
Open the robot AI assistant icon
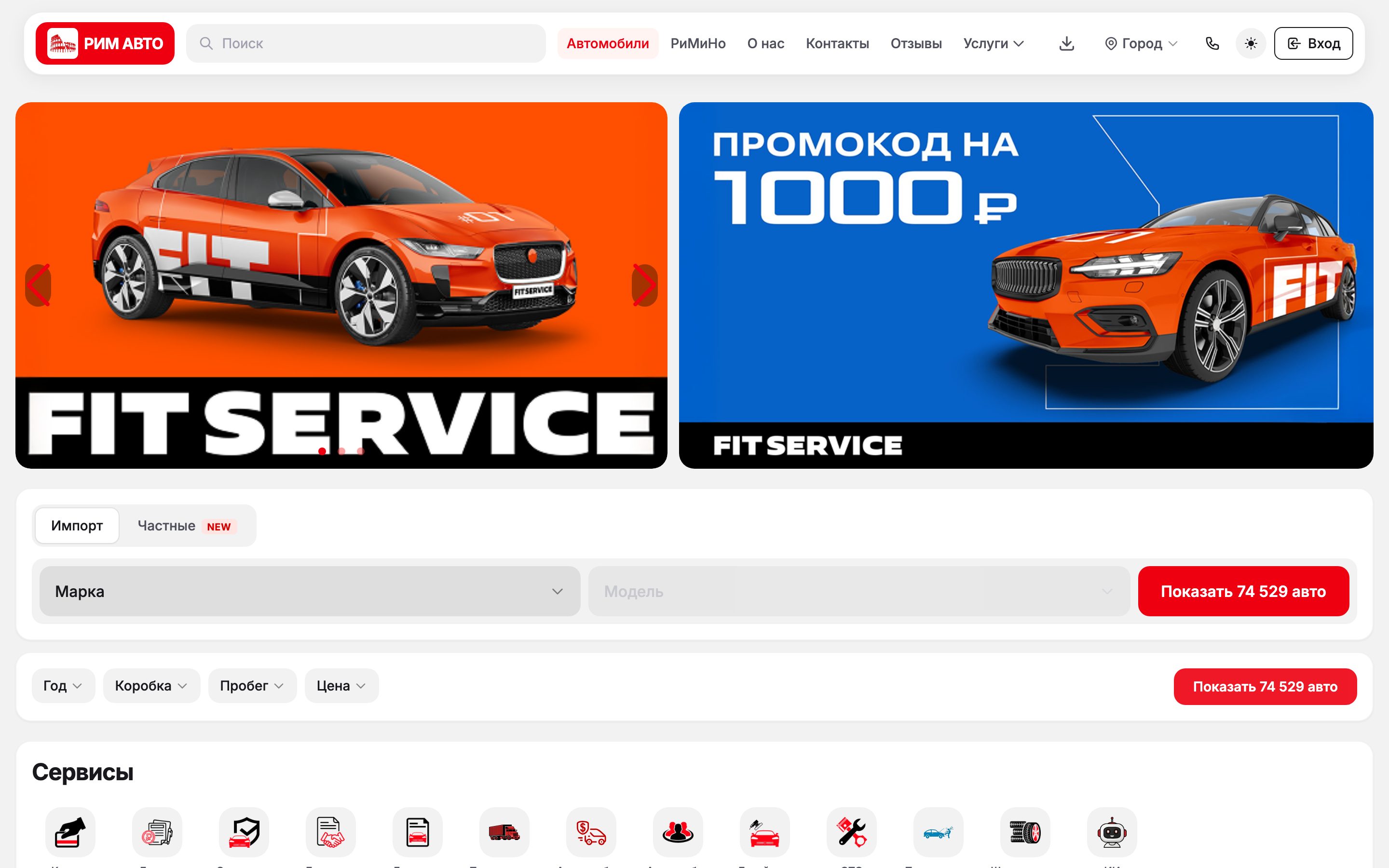pyautogui.click(x=1112, y=832)
